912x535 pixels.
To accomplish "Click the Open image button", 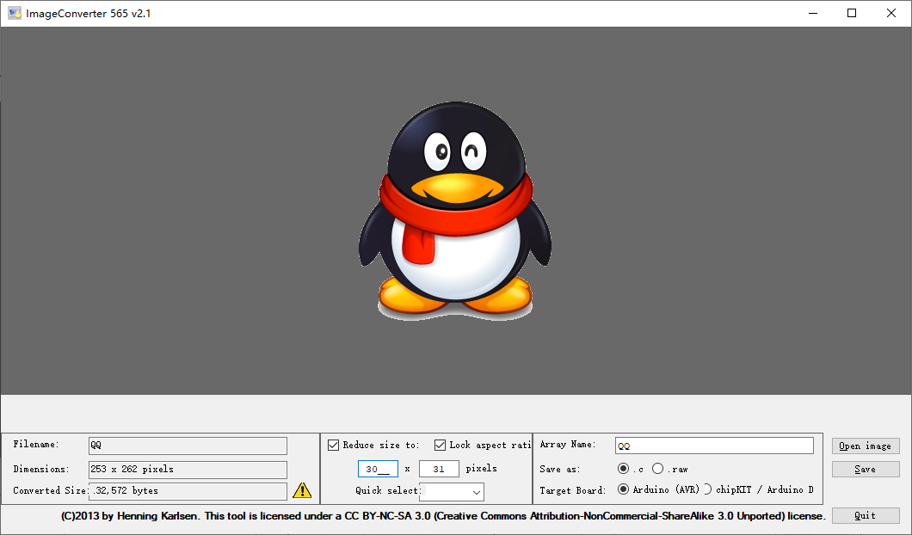I will (x=865, y=445).
